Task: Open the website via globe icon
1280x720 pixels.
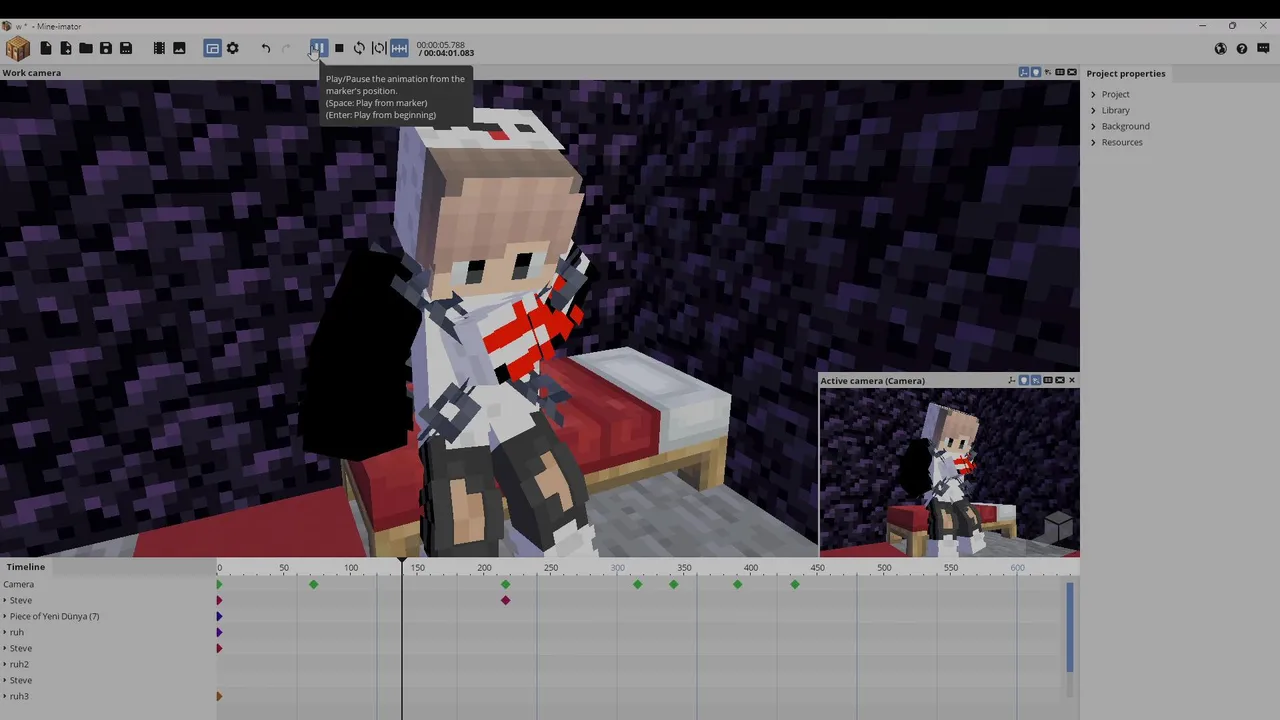Action: coord(1221,48)
